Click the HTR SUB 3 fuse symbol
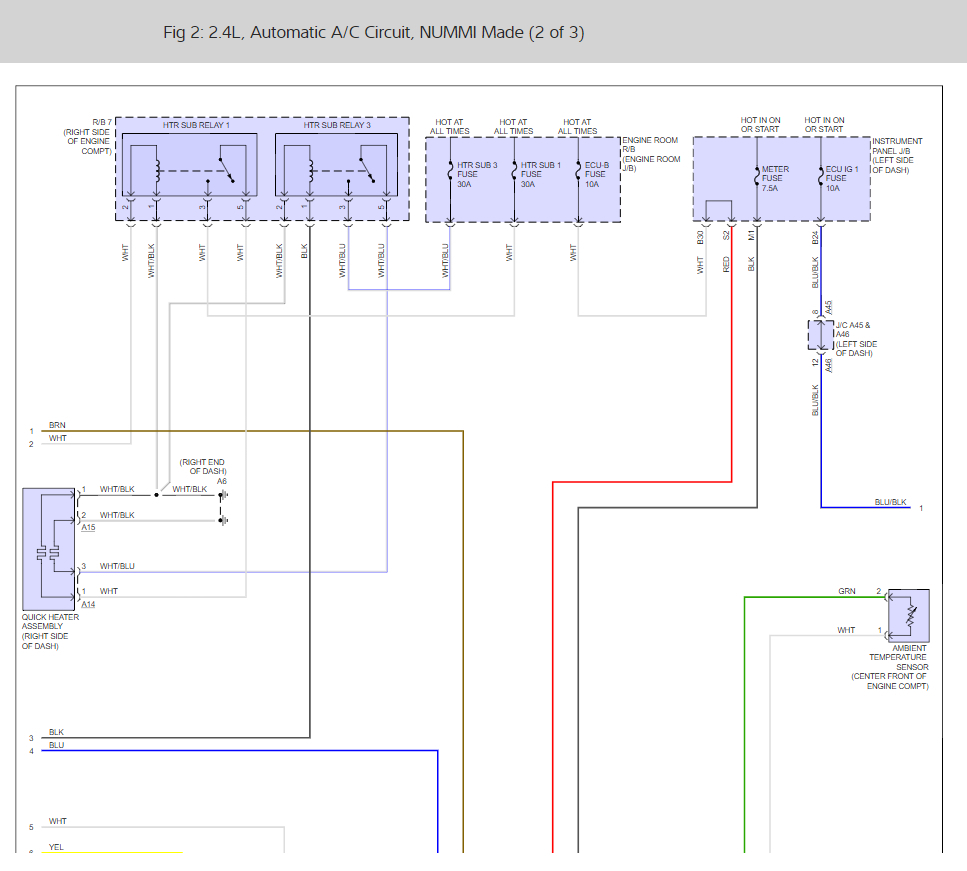The height and width of the screenshot is (871, 967). point(450,171)
